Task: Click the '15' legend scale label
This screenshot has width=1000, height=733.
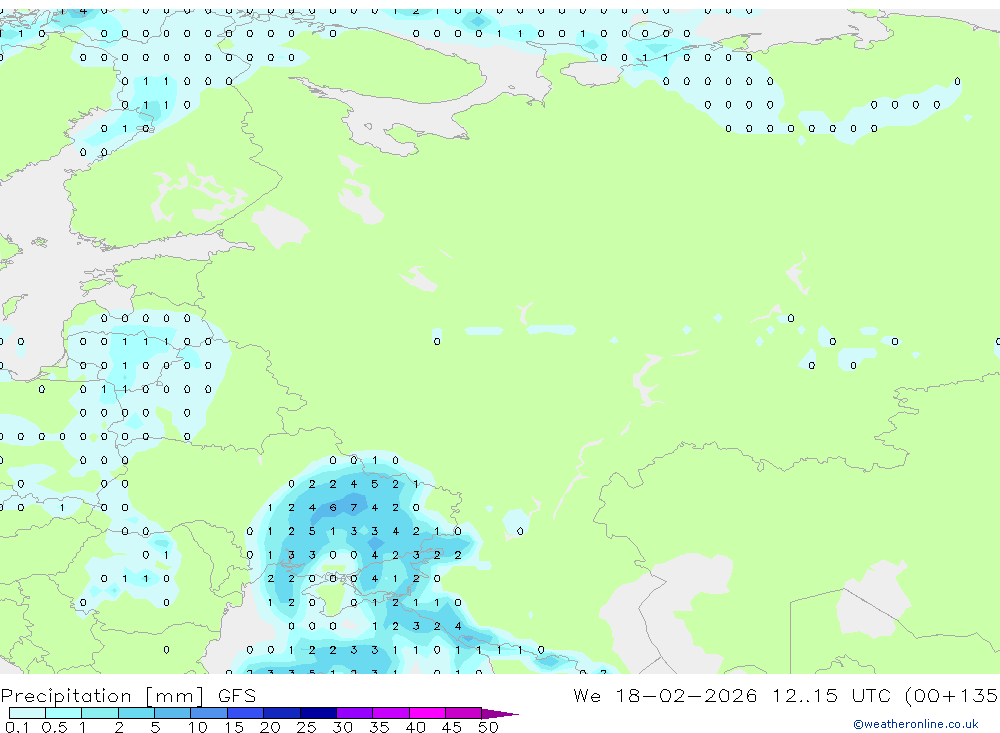Action: 234,727
